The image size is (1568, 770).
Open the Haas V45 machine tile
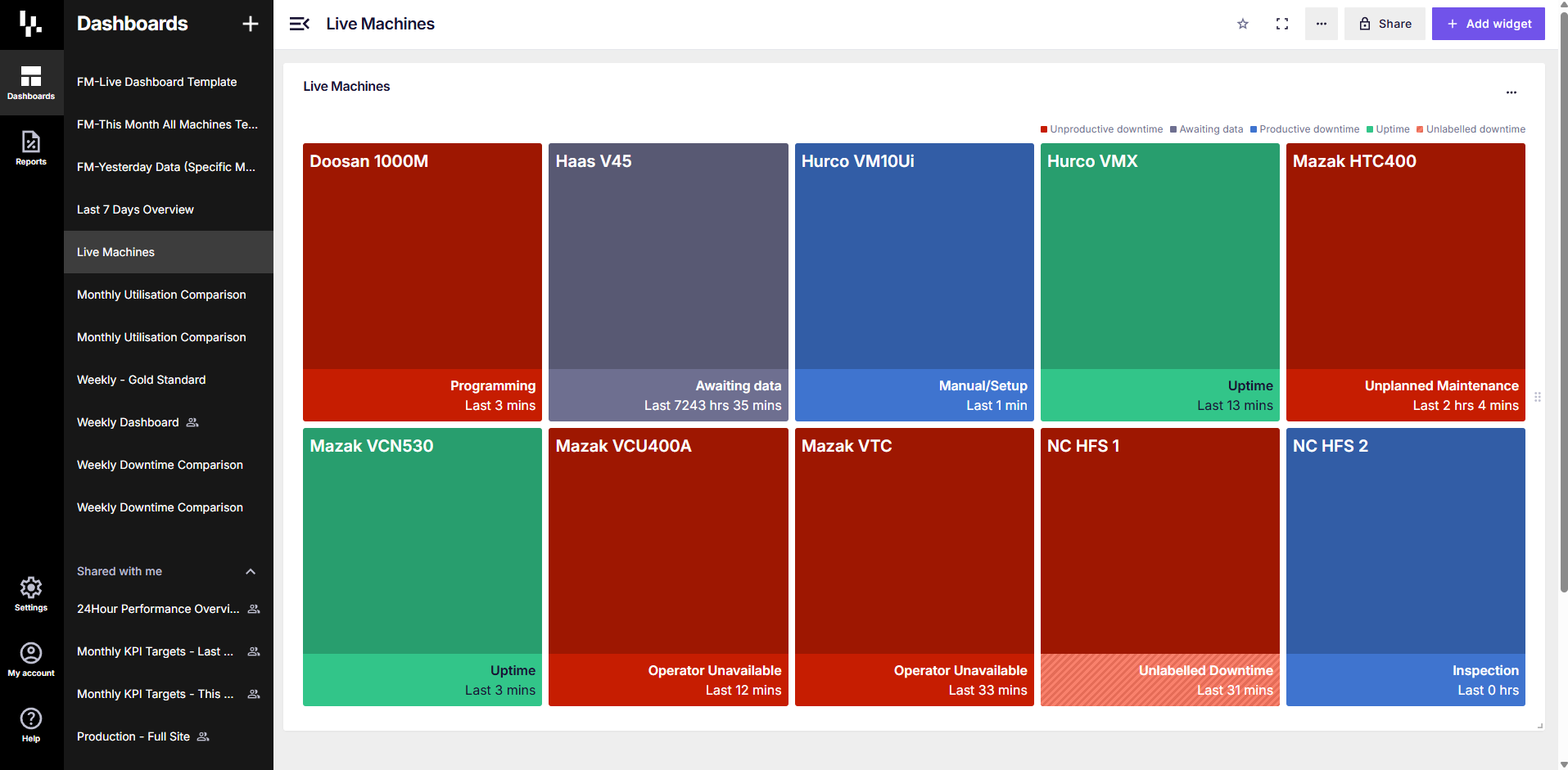point(668,282)
